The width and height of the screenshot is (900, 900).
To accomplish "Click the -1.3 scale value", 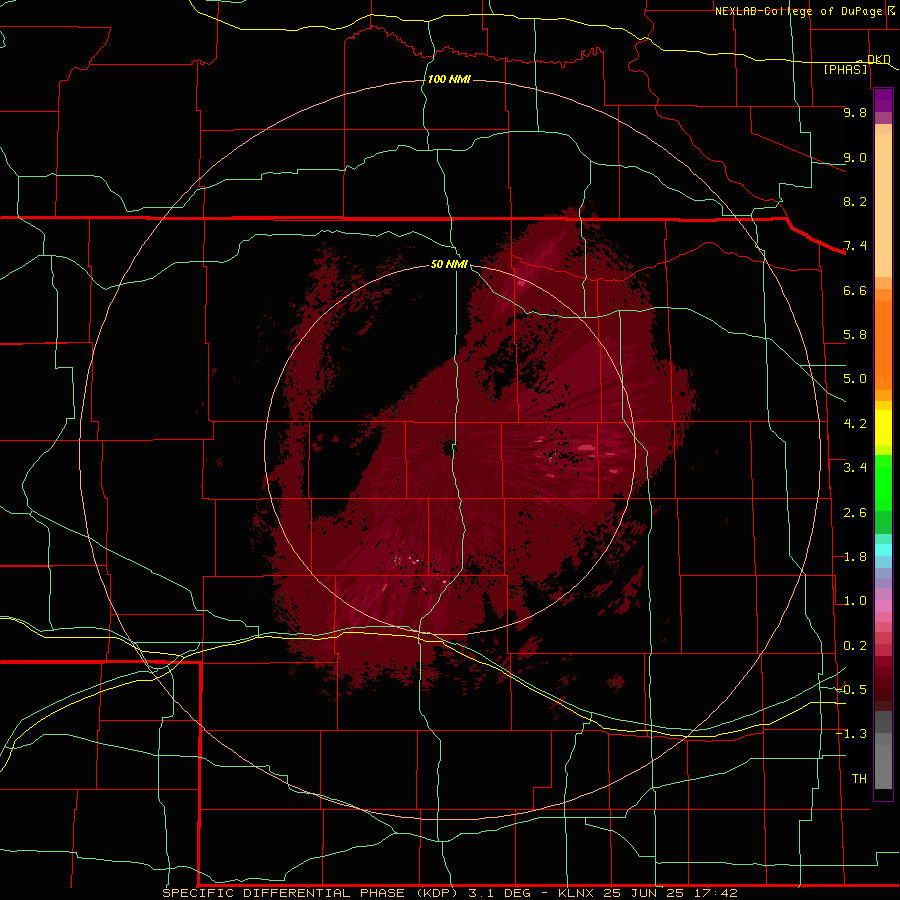I will (851, 734).
